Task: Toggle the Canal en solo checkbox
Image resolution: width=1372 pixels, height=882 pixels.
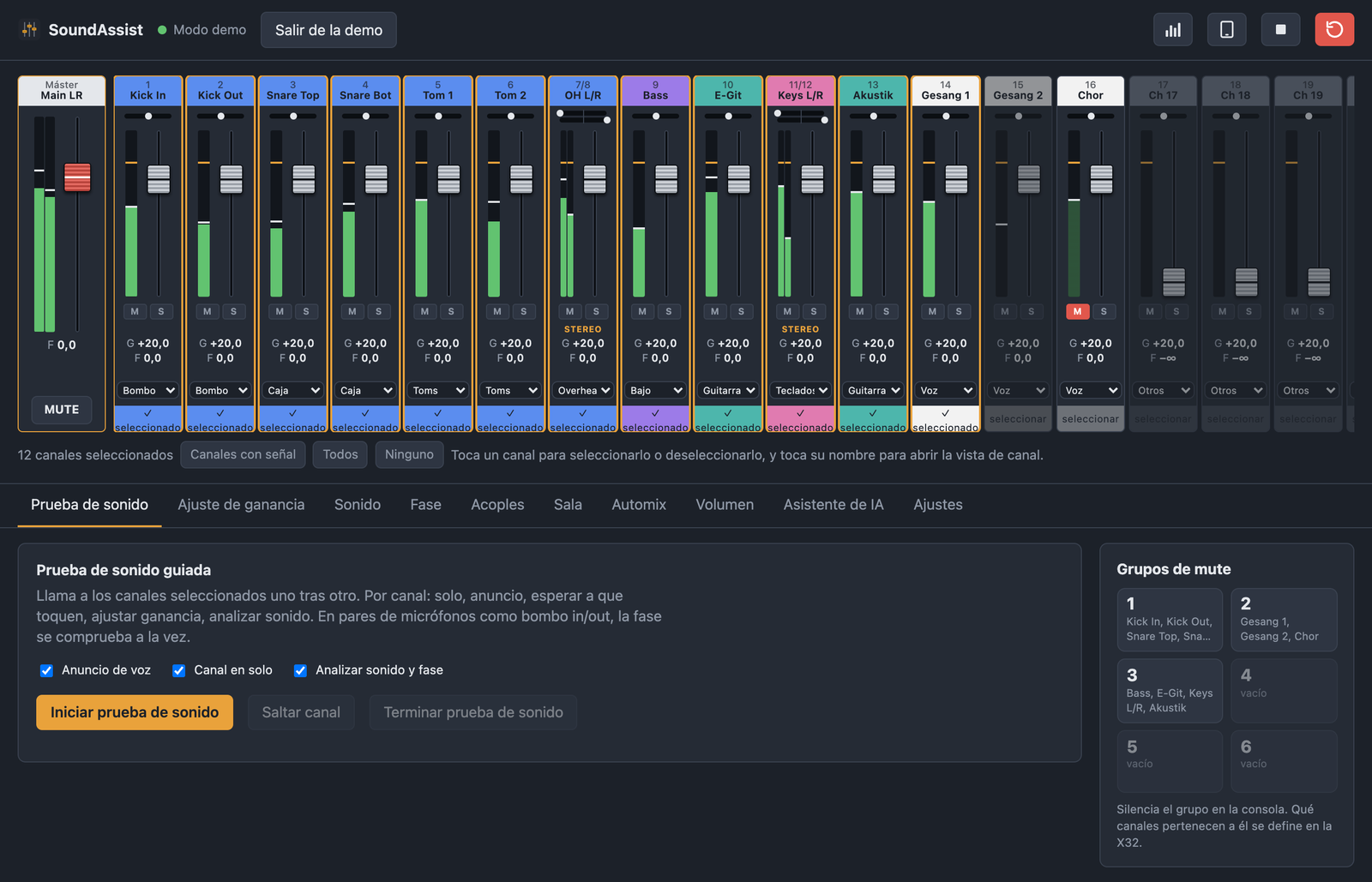Action: coord(178,670)
